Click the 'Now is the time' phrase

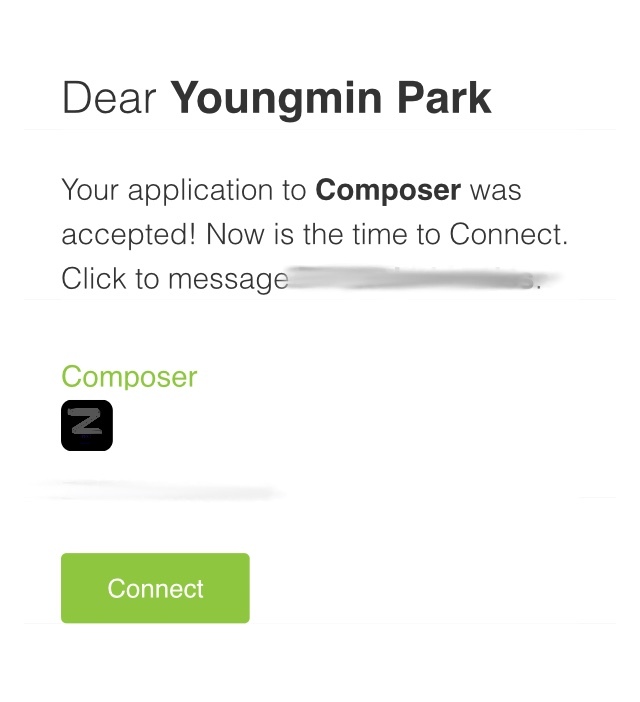(307, 234)
